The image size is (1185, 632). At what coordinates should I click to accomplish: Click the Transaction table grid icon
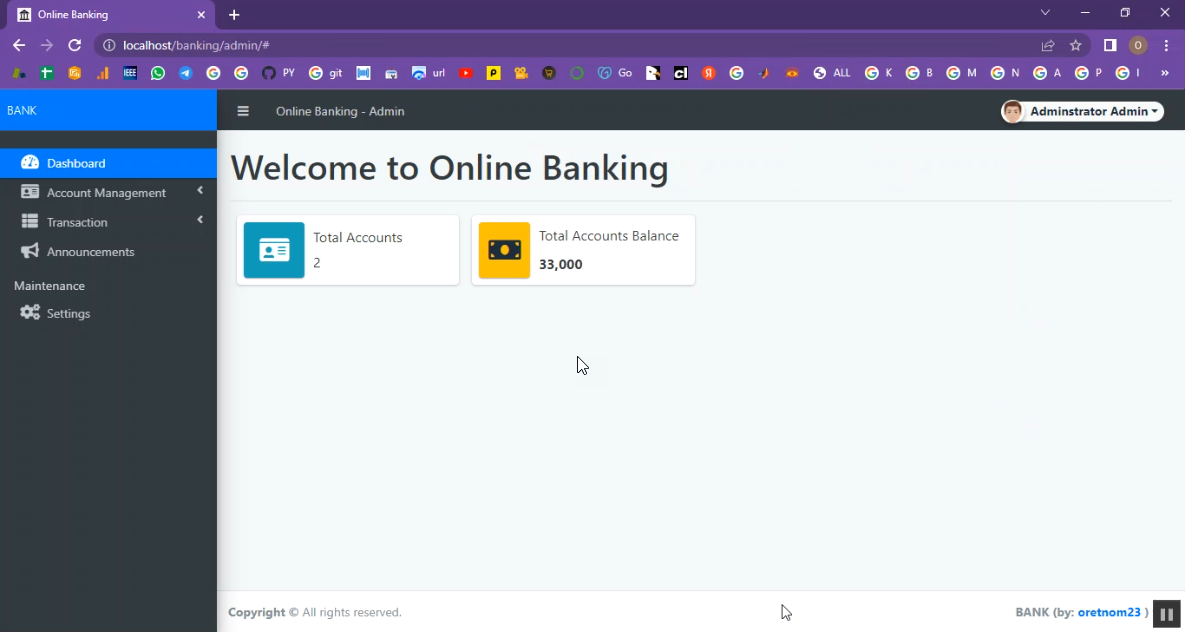coord(29,222)
